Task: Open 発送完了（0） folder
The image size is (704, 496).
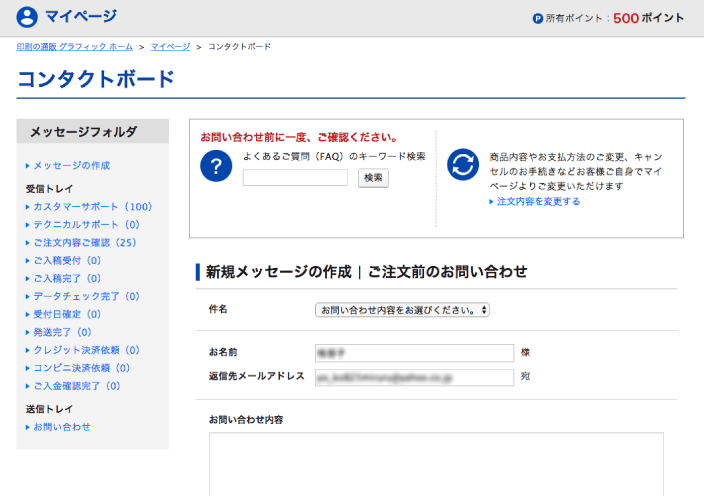Action: point(62,332)
